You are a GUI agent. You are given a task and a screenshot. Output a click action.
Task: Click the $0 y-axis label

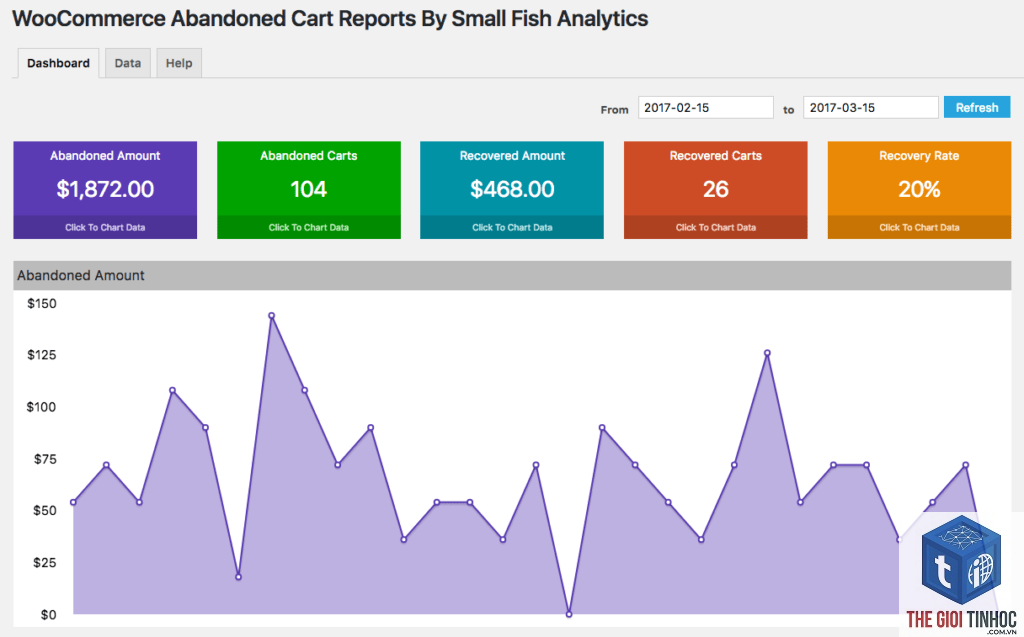click(x=48, y=615)
